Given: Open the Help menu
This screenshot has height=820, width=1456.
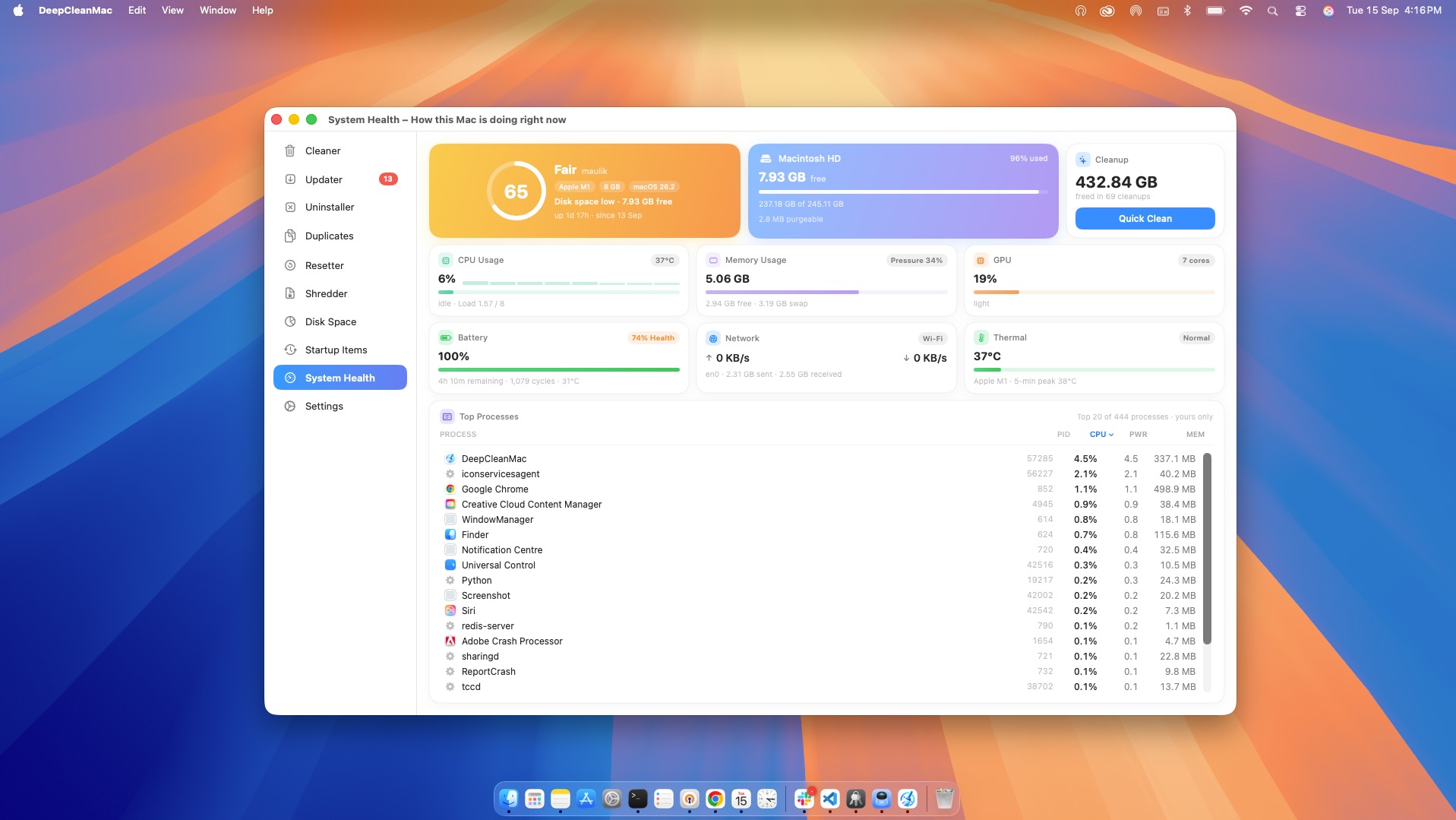Looking at the screenshot, I should pos(263,11).
